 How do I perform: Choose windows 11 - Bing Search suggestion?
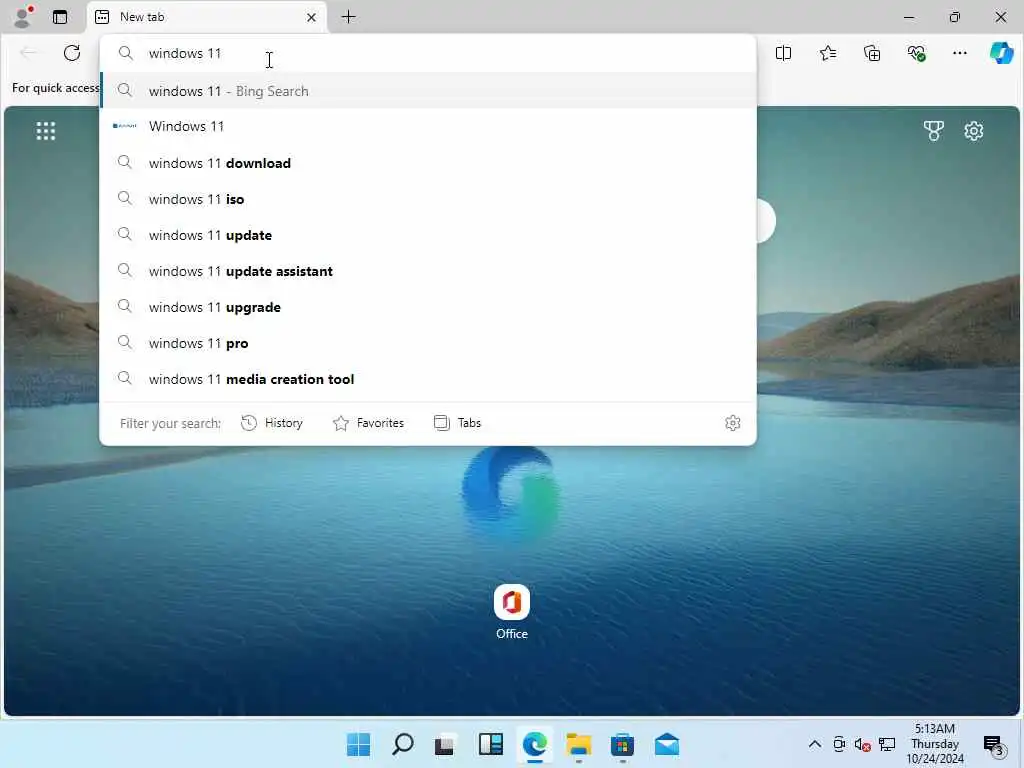tap(428, 91)
